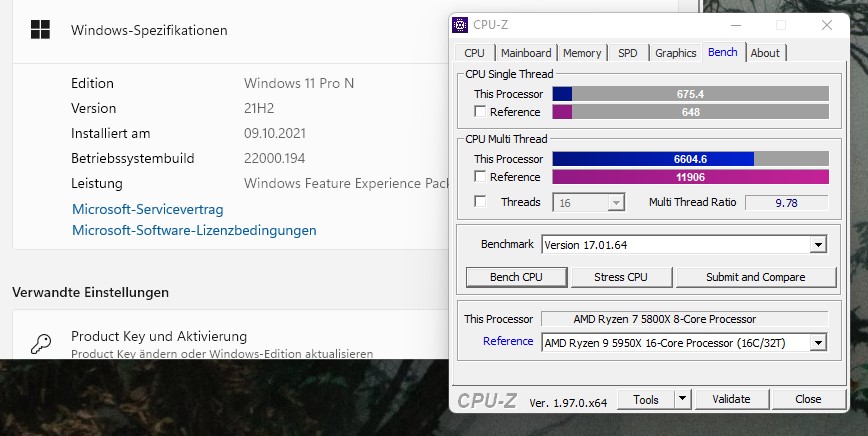Click the Close button at bottom of CPU-Z

pyautogui.click(x=808, y=399)
